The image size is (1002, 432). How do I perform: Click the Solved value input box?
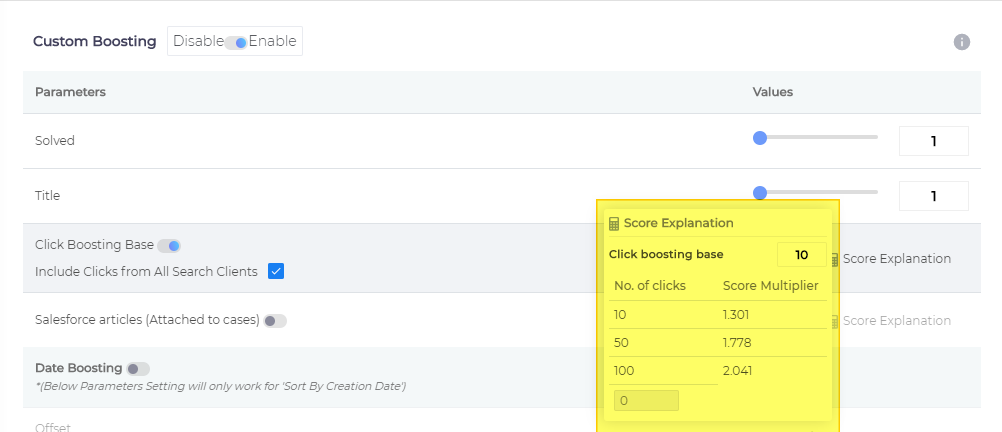[x=933, y=141]
